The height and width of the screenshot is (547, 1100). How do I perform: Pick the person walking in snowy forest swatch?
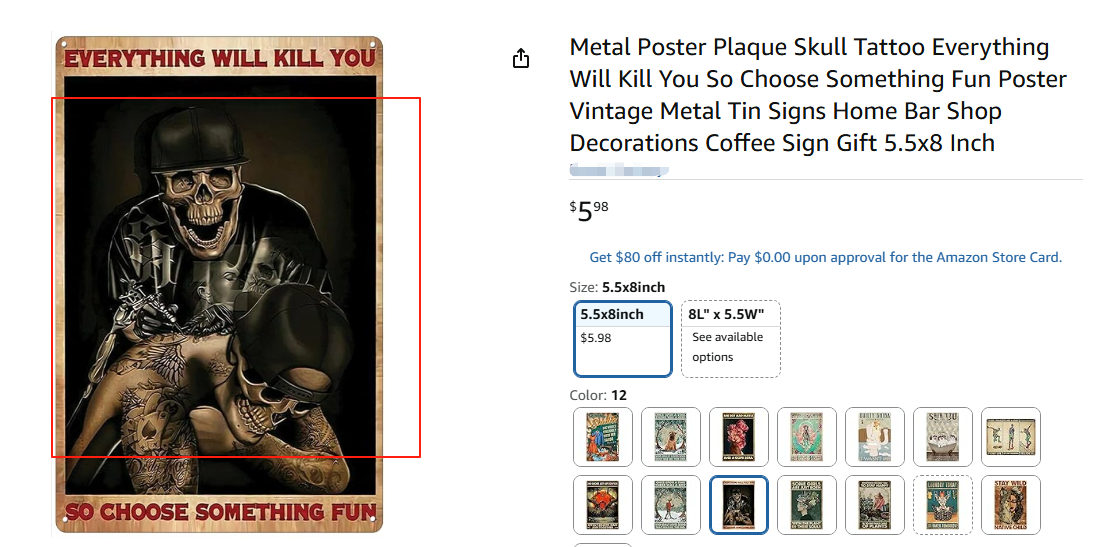670,505
